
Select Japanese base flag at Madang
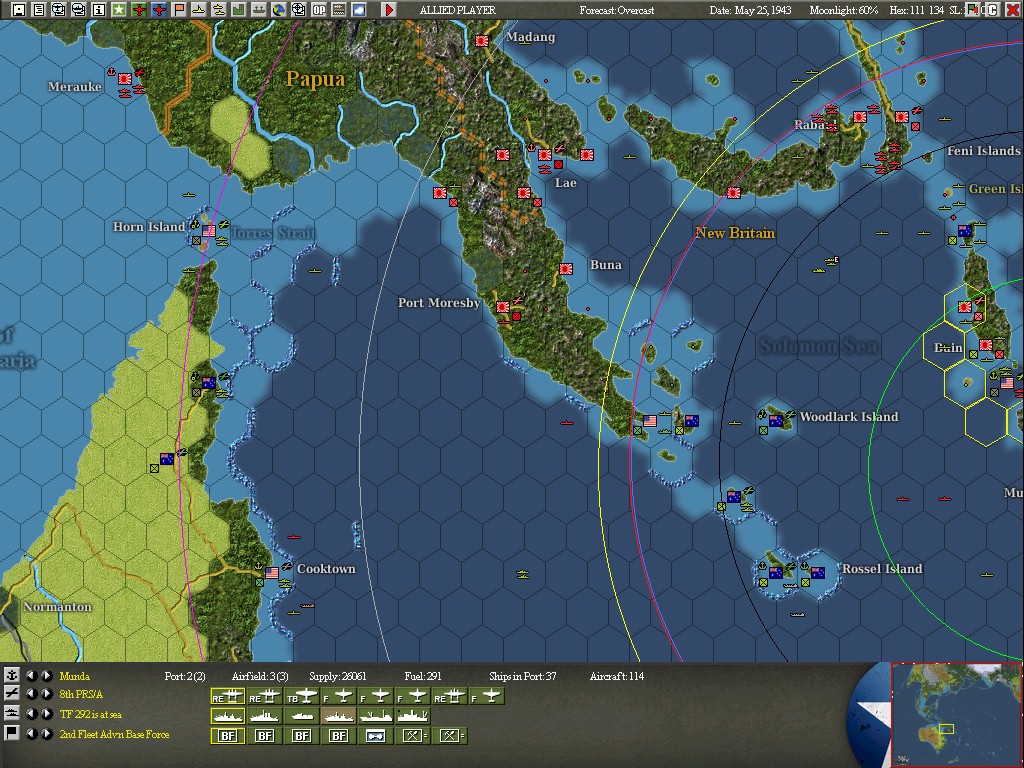(482, 41)
